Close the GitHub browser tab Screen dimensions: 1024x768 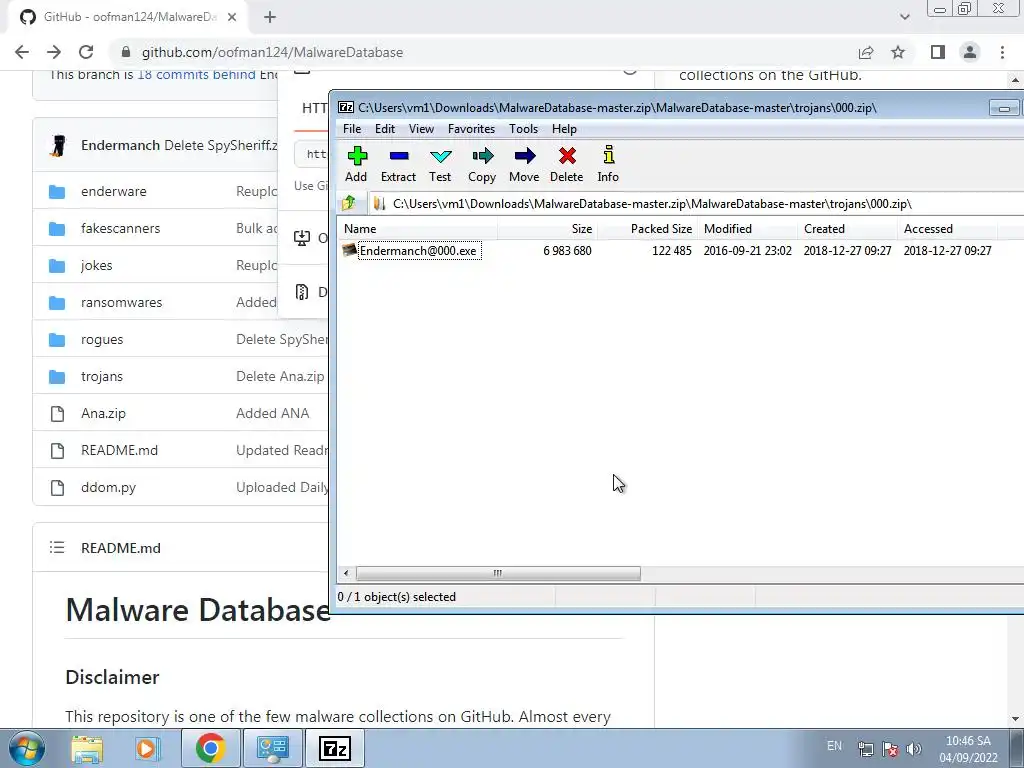232,17
